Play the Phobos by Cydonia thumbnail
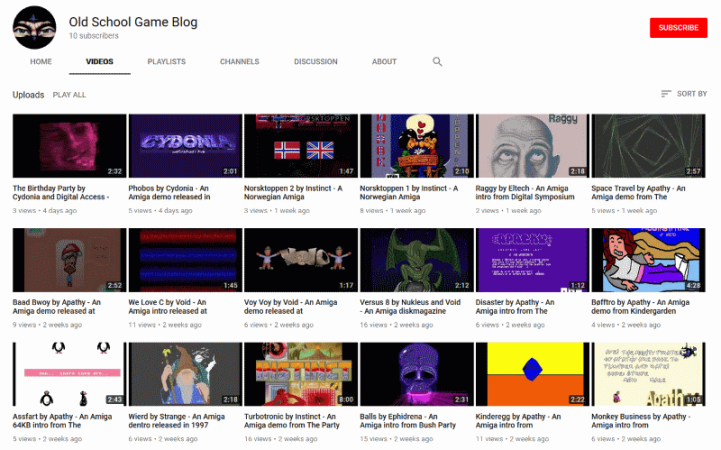The image size is (721, 450). point(185,145)
